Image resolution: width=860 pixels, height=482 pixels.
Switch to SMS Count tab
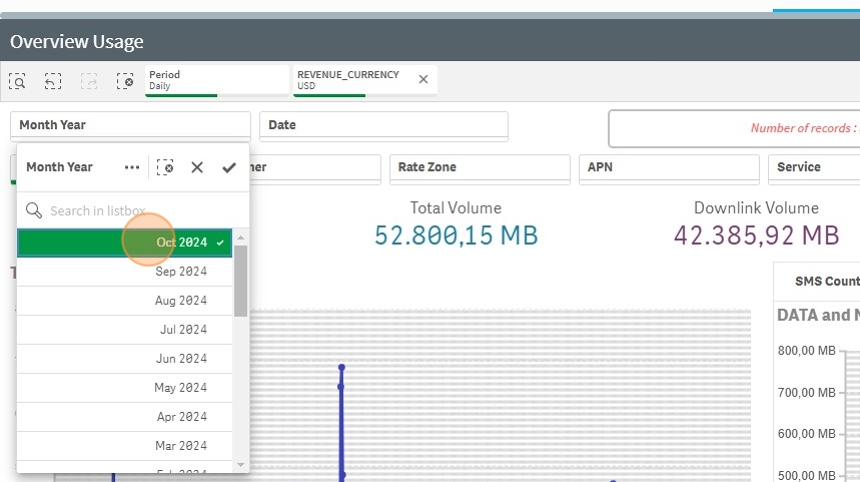827,281
